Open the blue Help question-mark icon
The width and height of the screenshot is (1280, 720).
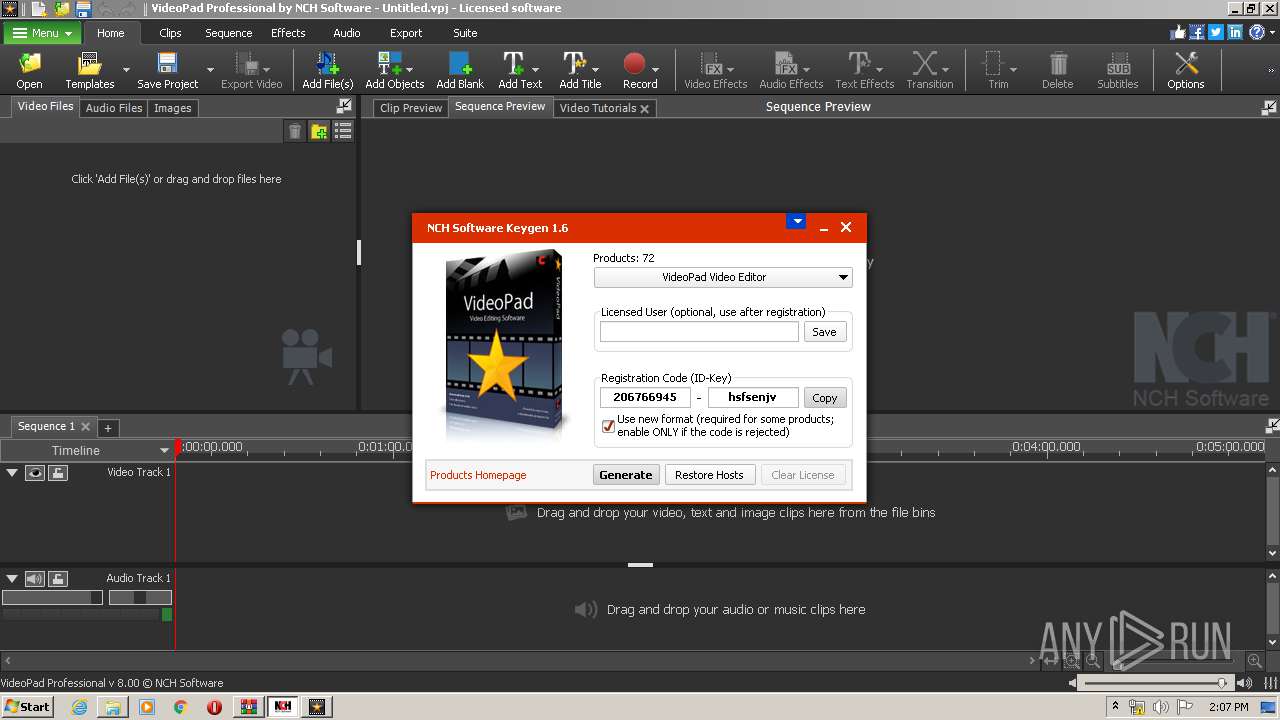tap(1256, 32)
